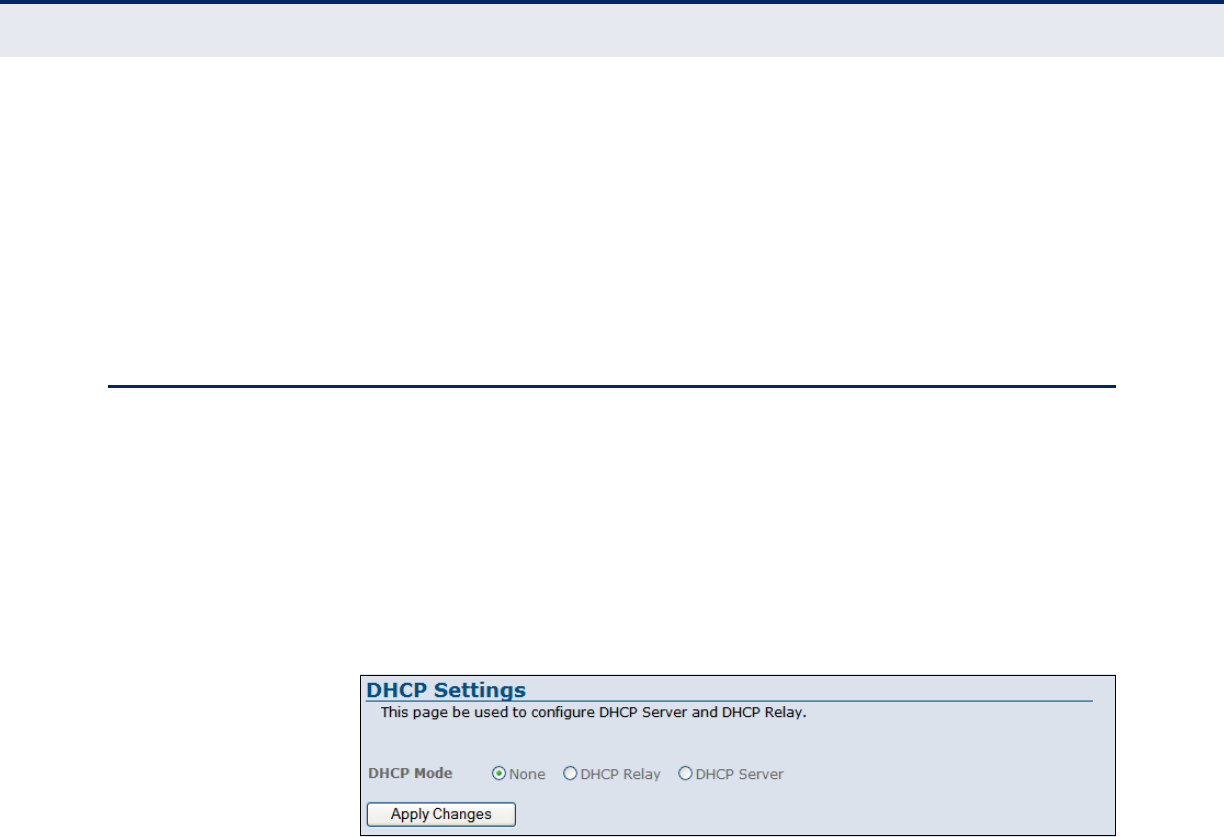Click the page description about DHCP Server and Relay
This screenshot has width=1224, height=837.
coord(593,714)
